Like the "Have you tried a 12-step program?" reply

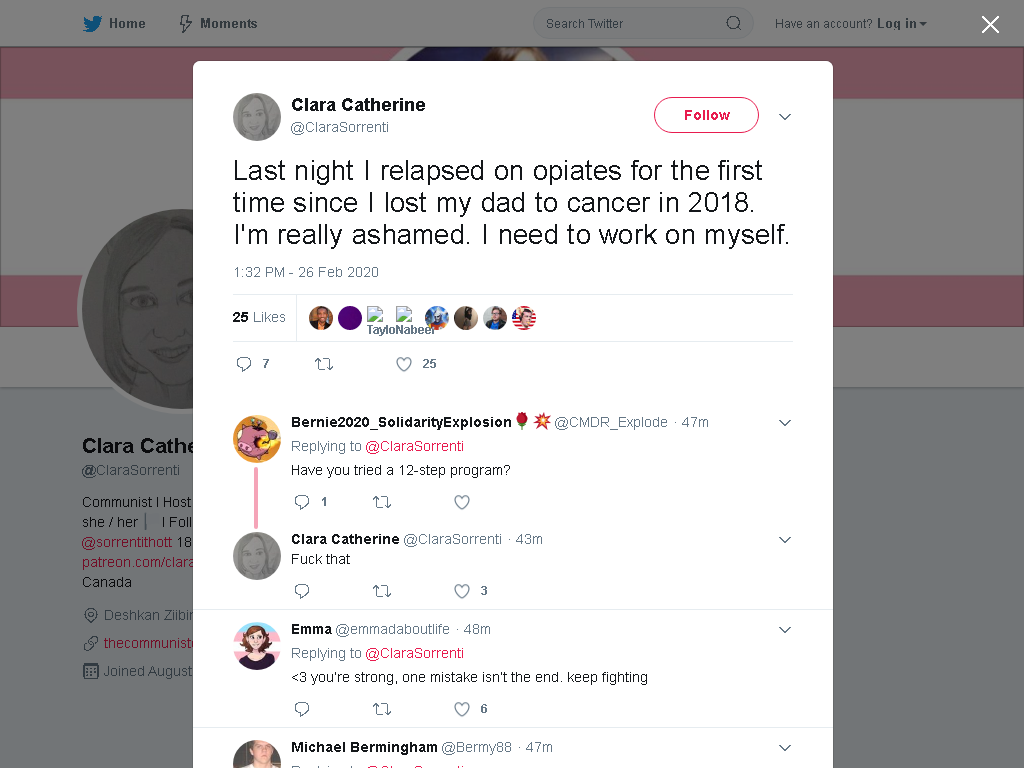462,502
